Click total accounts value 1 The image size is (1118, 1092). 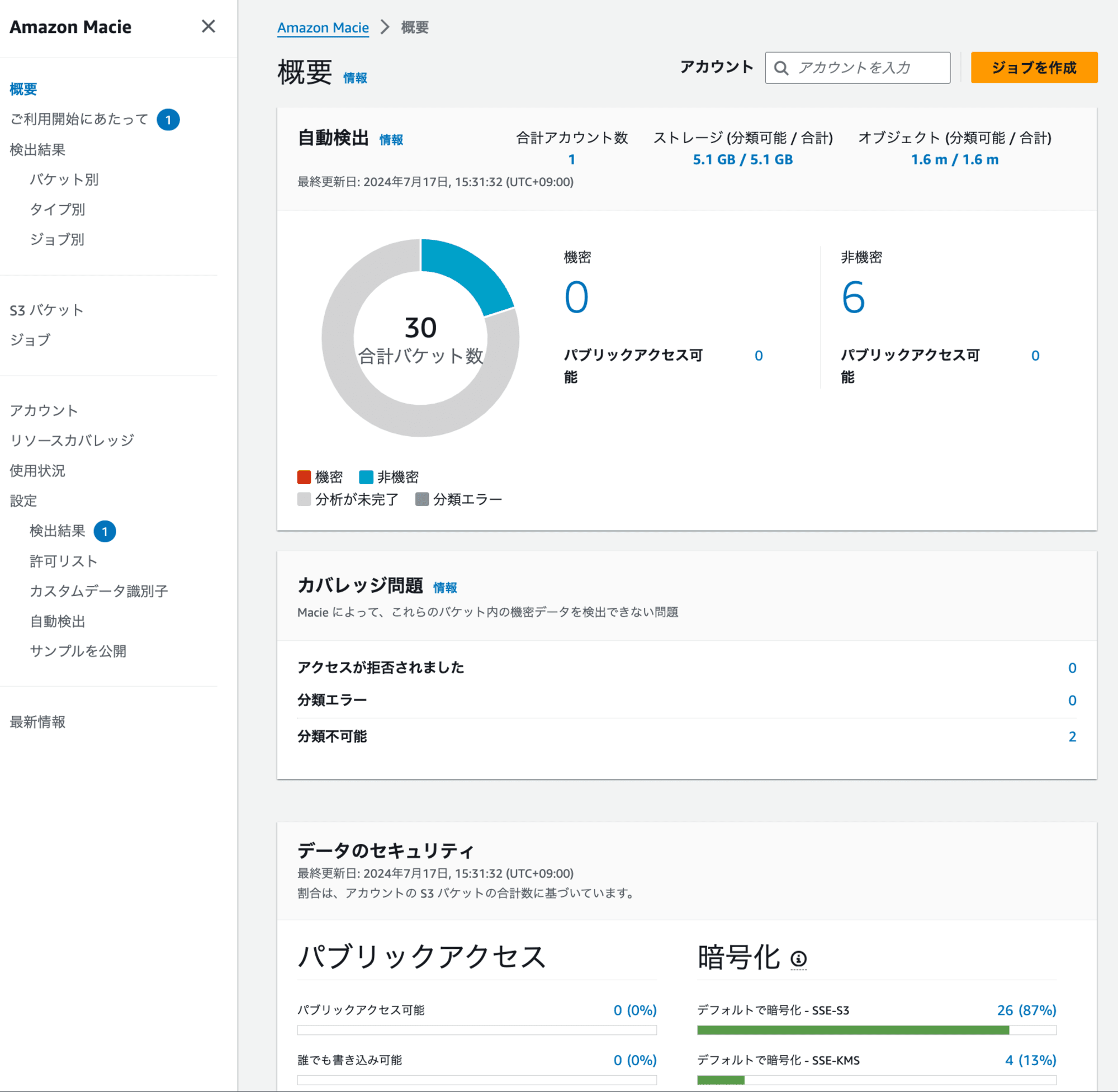572,159
